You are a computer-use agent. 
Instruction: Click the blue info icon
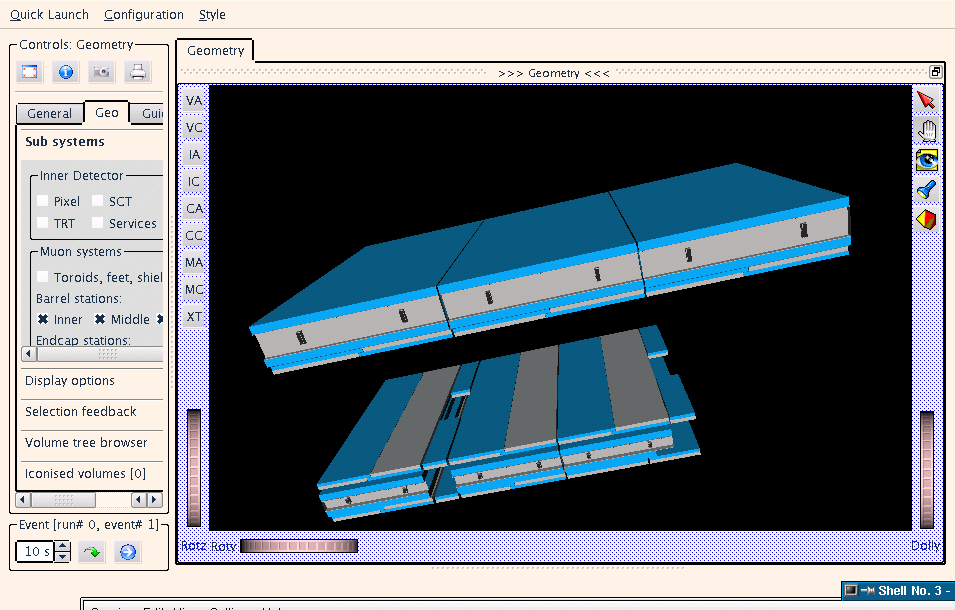click(x=64, y=72)
